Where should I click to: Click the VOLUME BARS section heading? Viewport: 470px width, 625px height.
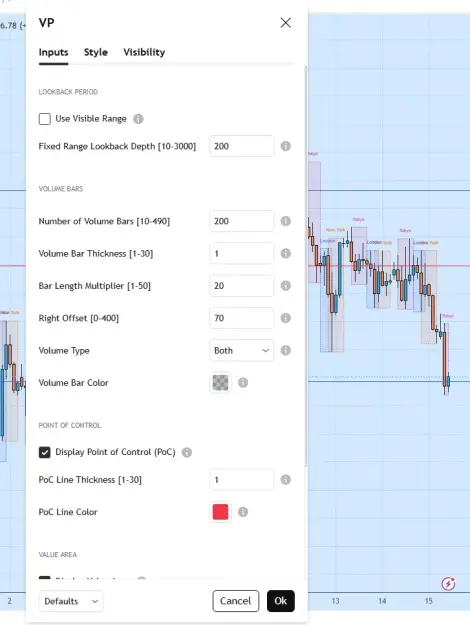coord(61,189)
